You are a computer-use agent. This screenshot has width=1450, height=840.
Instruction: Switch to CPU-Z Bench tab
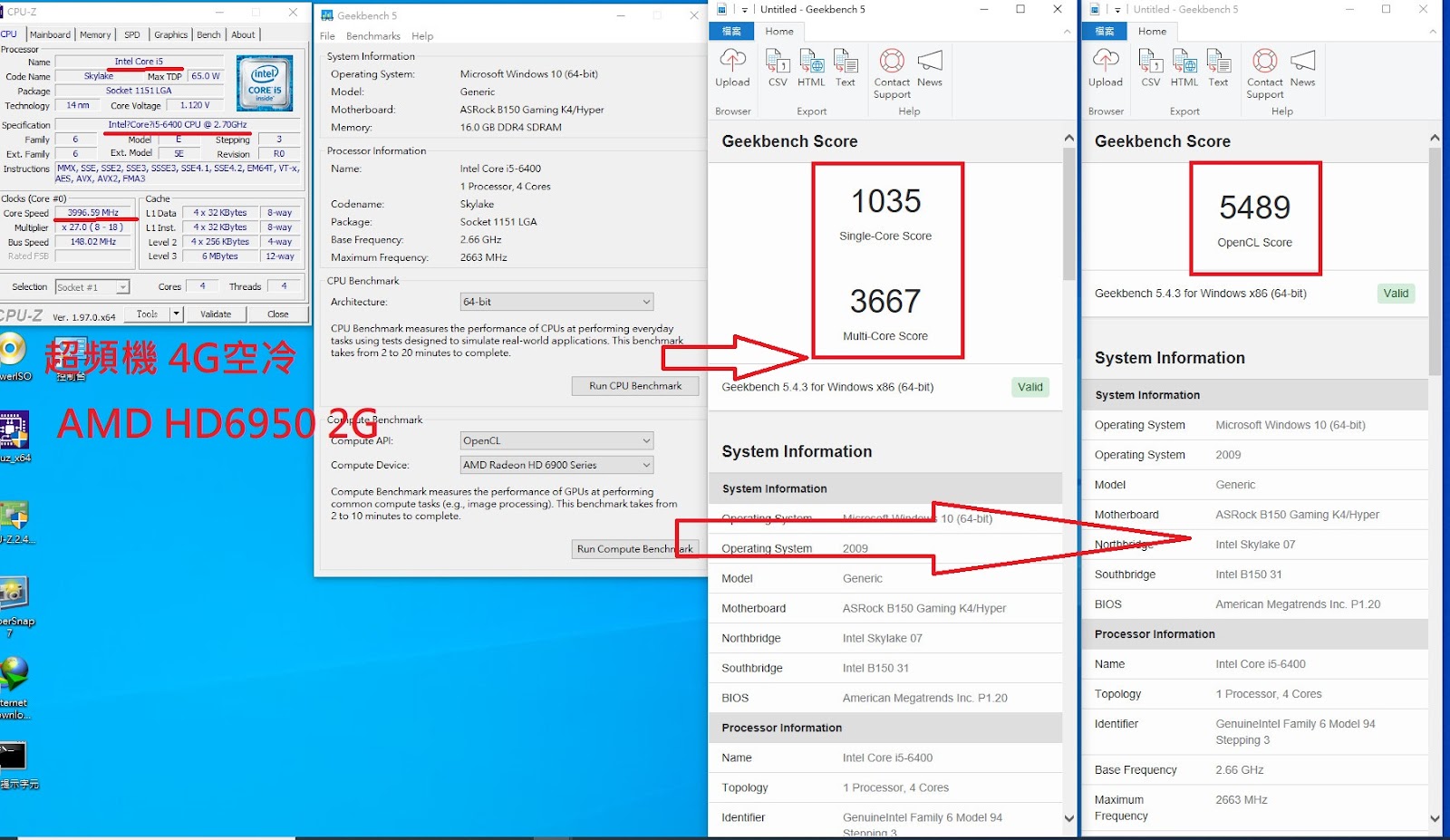(x=208, y=34)
